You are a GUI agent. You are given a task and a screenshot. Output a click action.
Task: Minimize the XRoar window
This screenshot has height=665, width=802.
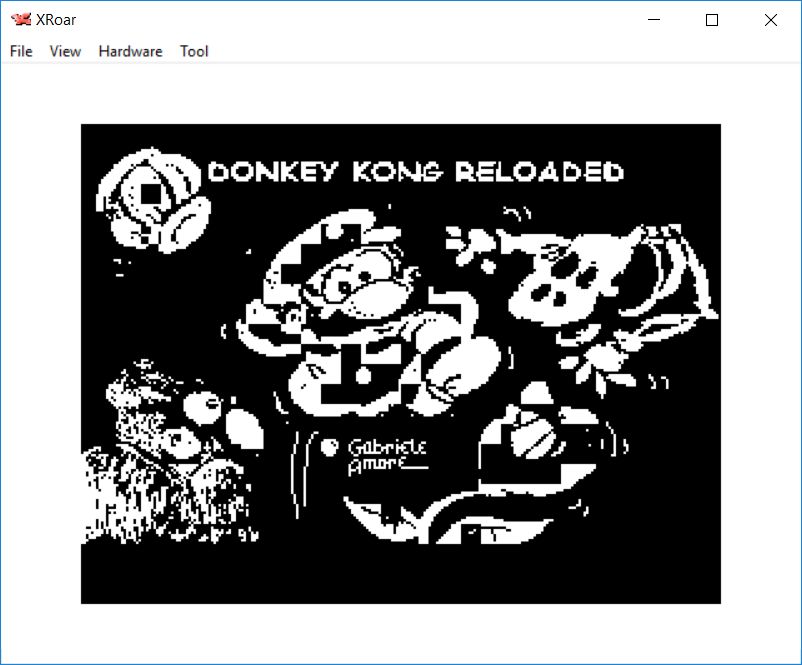click(654, 20)
